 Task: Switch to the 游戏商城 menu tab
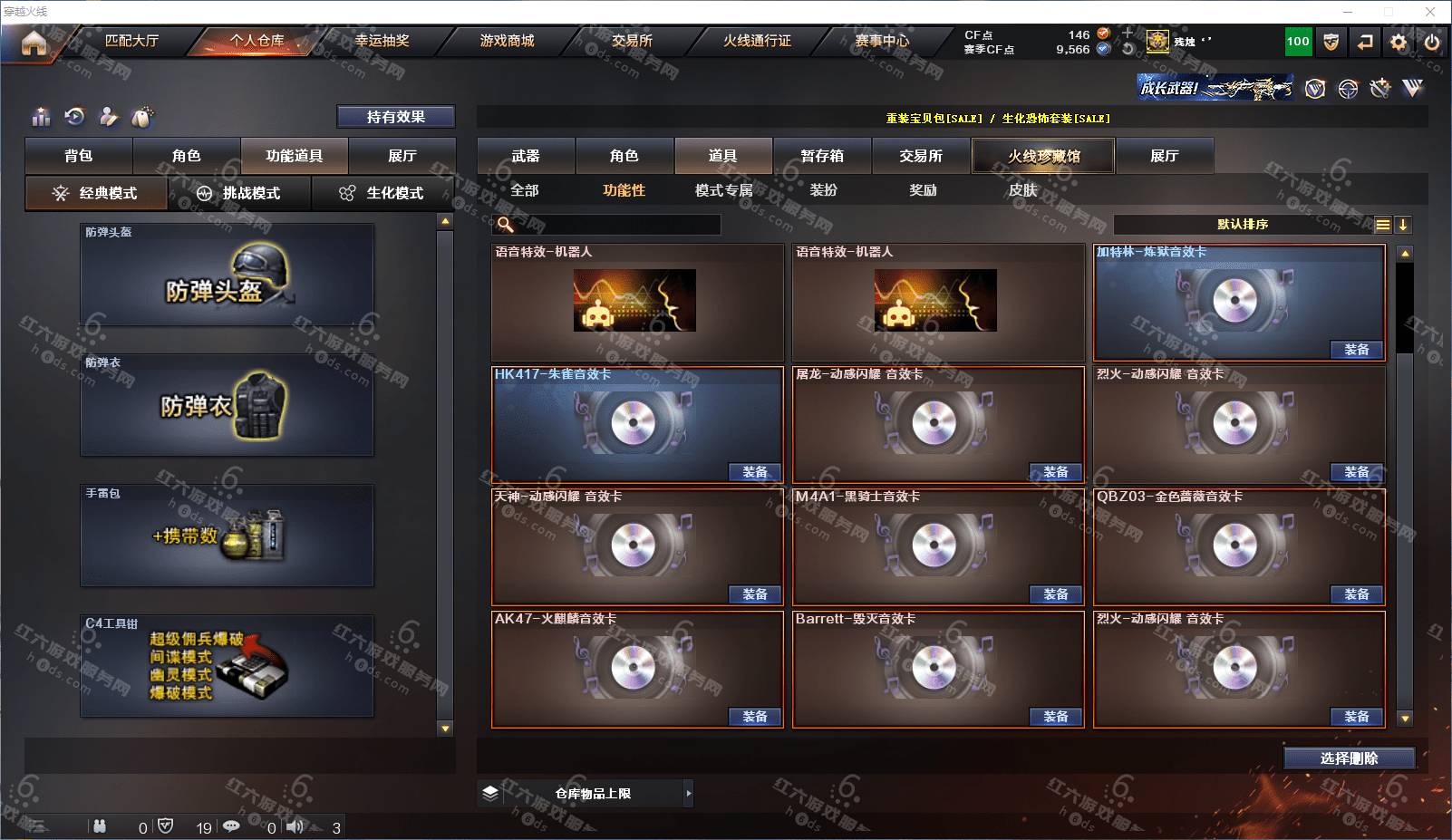click(507, 41)
